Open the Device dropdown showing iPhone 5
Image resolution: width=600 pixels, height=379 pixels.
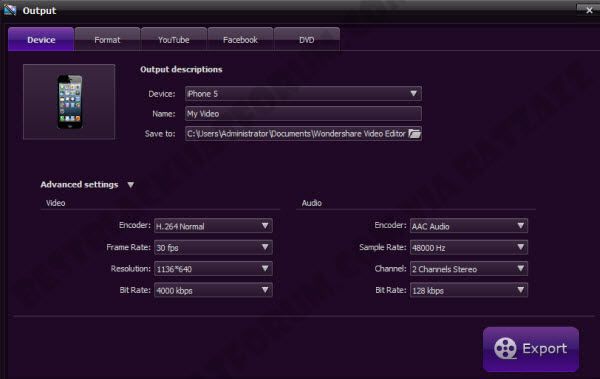click(303, 94)
